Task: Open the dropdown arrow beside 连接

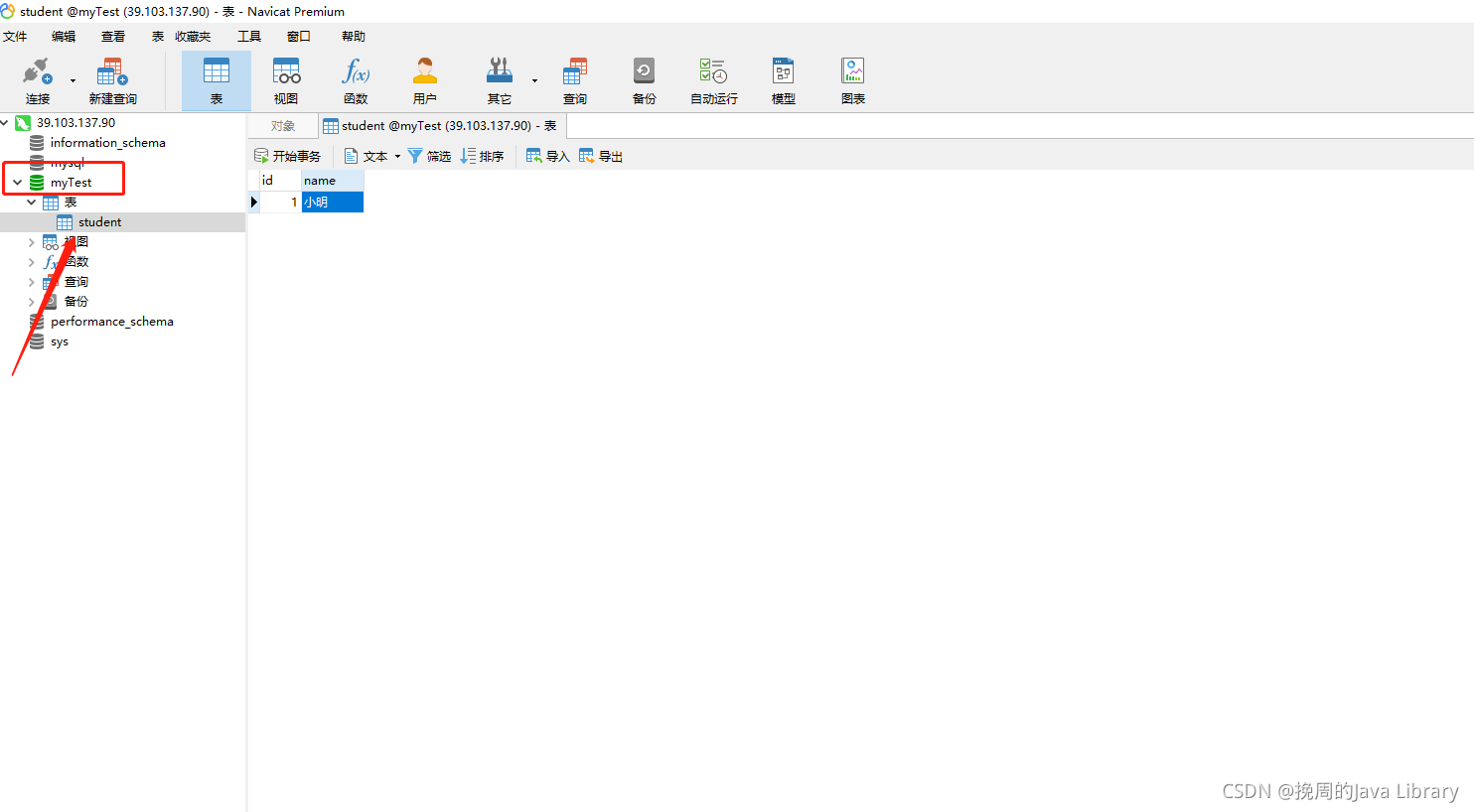Action: pyautogui.click(x=73, y=80)
